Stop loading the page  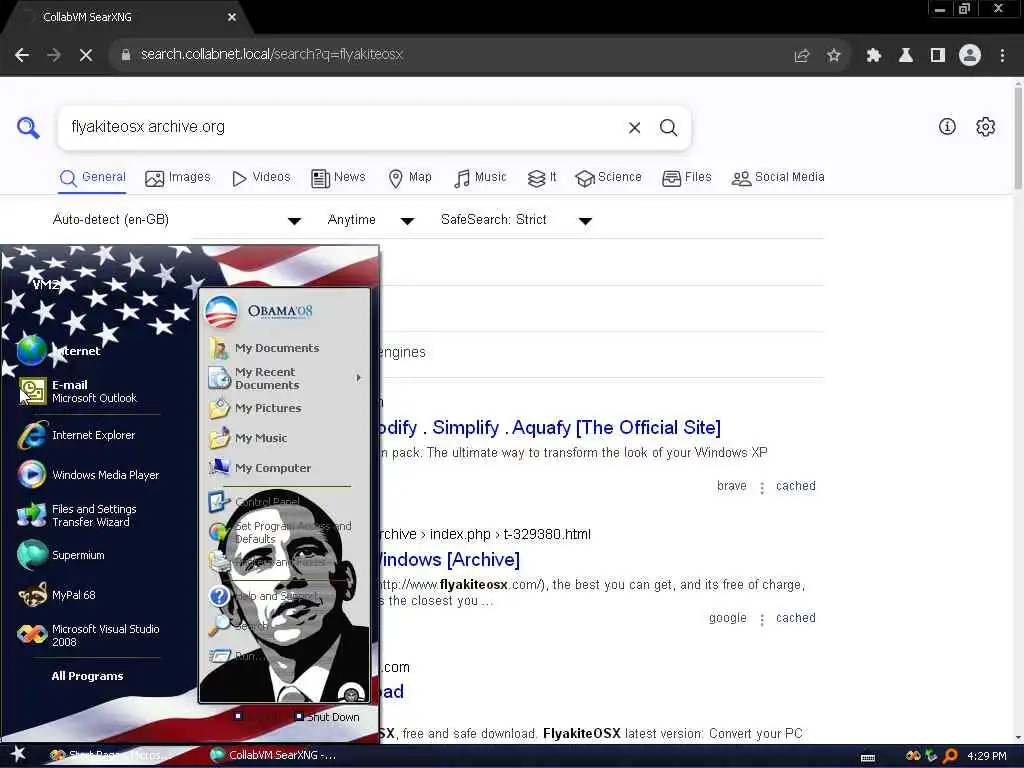[x=86, y=55]
